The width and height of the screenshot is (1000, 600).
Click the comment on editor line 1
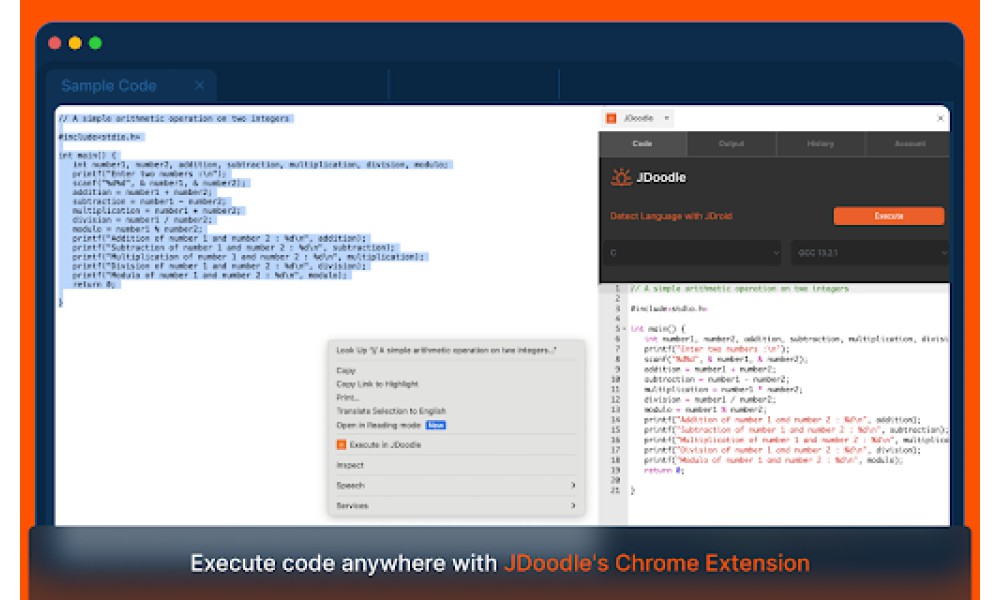click(x=739, y=289)
